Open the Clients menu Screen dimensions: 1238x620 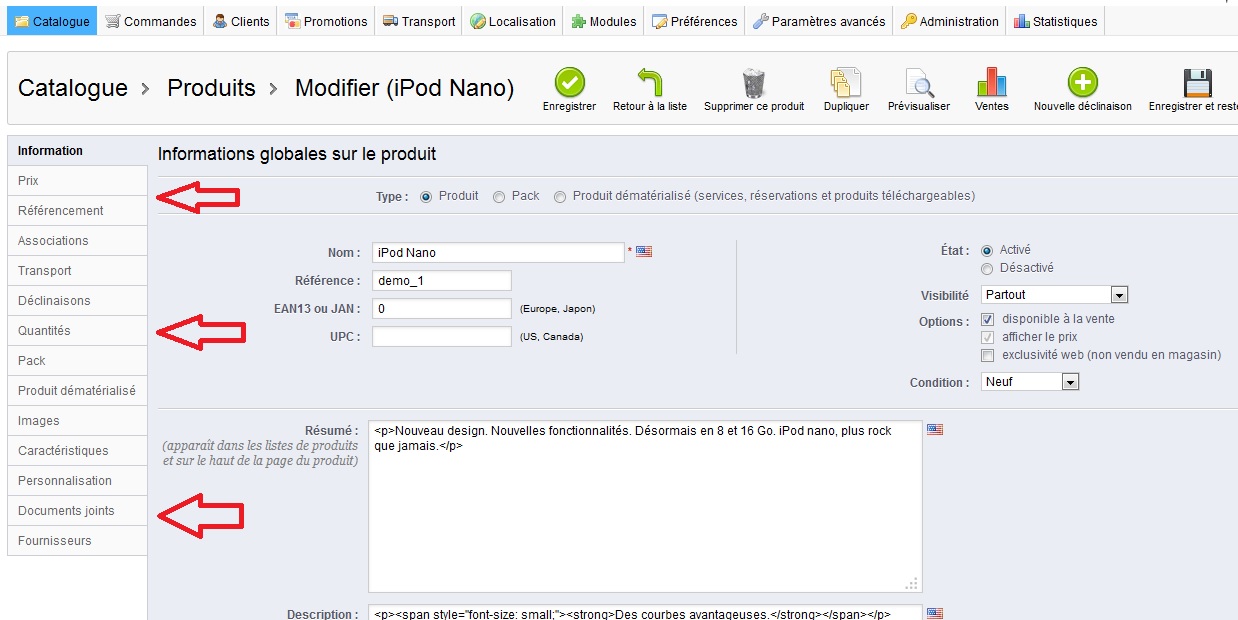click(x=241, y=21)
